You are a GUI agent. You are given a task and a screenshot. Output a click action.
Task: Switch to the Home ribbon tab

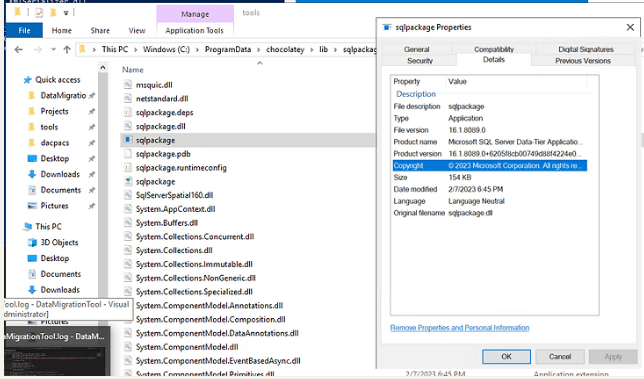[62, 30]
